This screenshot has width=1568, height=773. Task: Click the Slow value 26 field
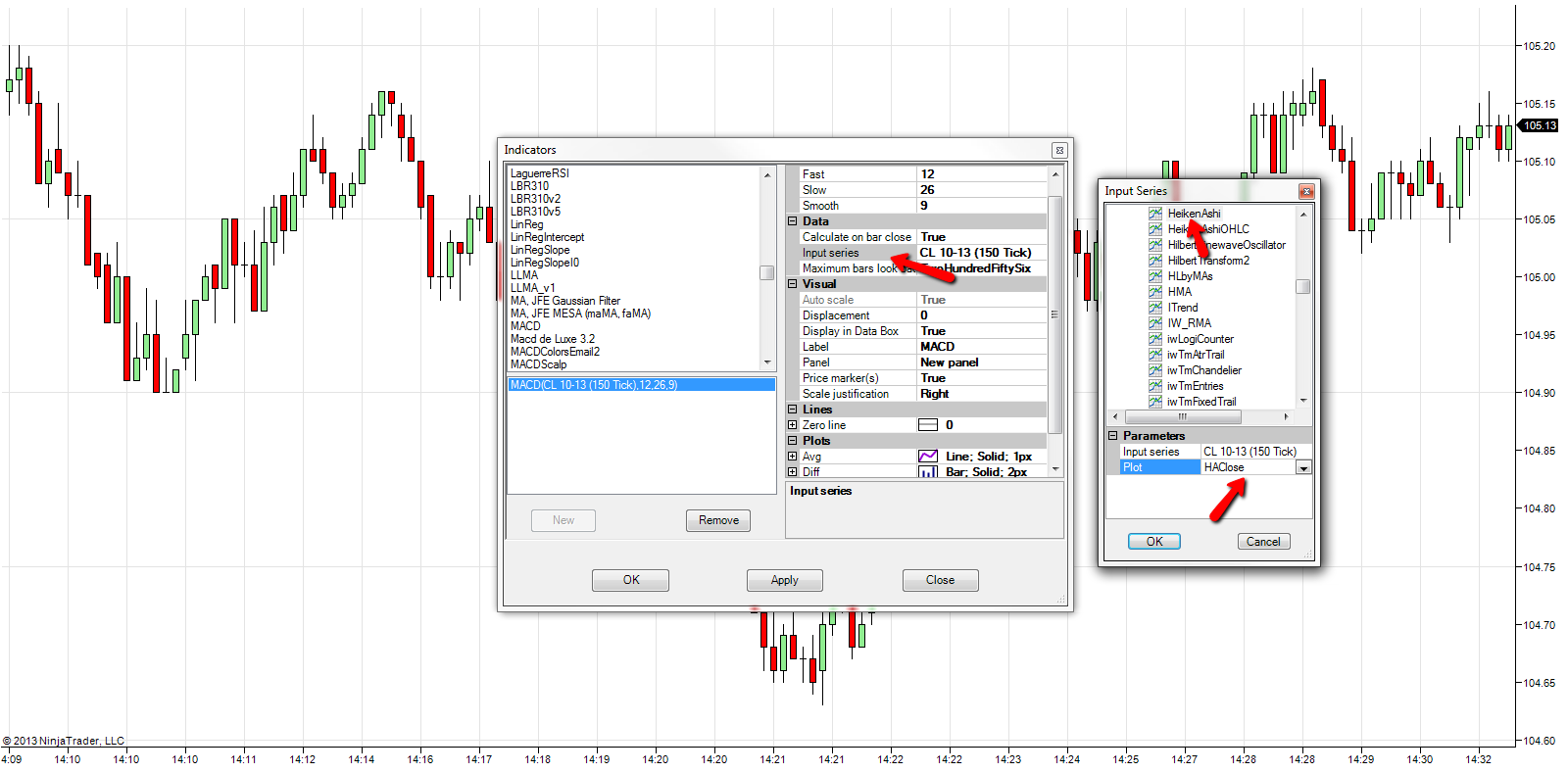[x=982, y=190]
